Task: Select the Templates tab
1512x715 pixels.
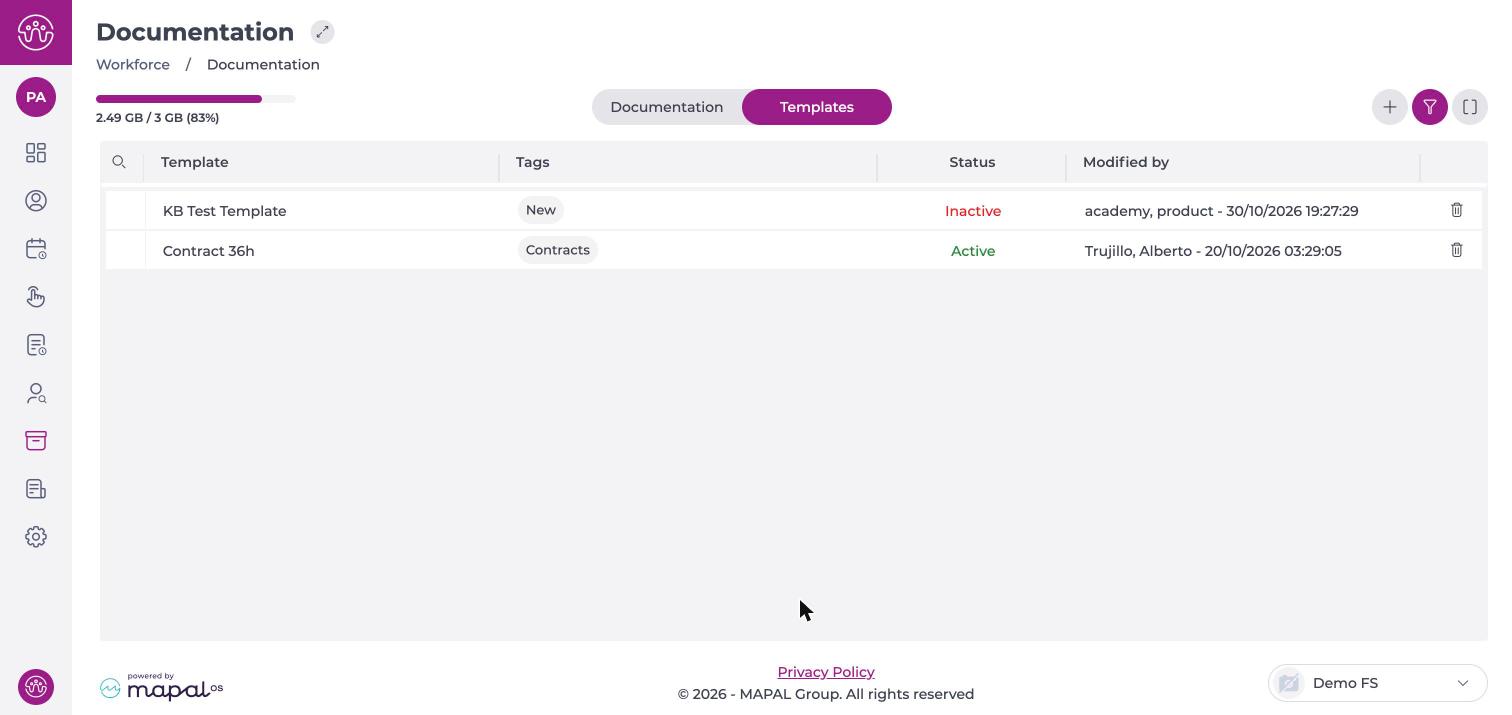Action: 817,107
